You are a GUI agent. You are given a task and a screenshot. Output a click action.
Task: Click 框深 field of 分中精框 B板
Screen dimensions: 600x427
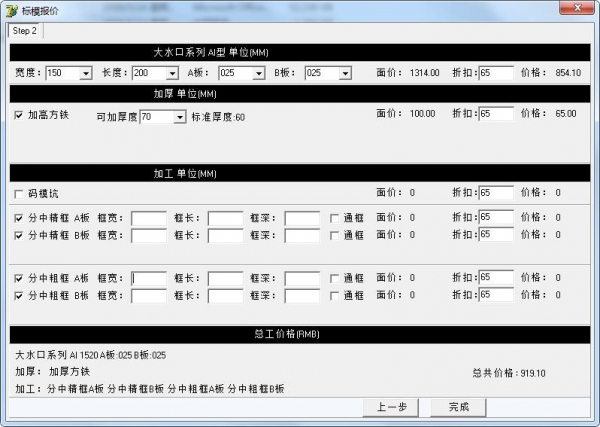[x=302, y=235]
